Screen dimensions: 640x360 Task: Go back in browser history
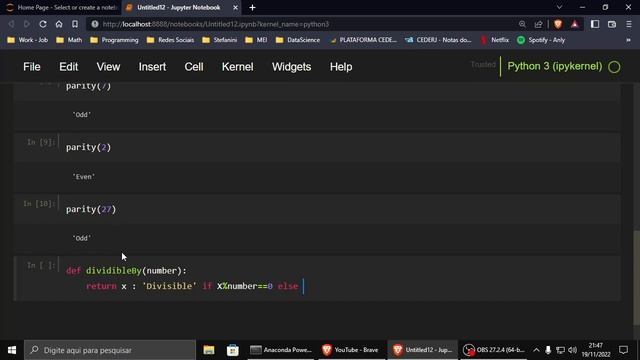tap(11, 24)
